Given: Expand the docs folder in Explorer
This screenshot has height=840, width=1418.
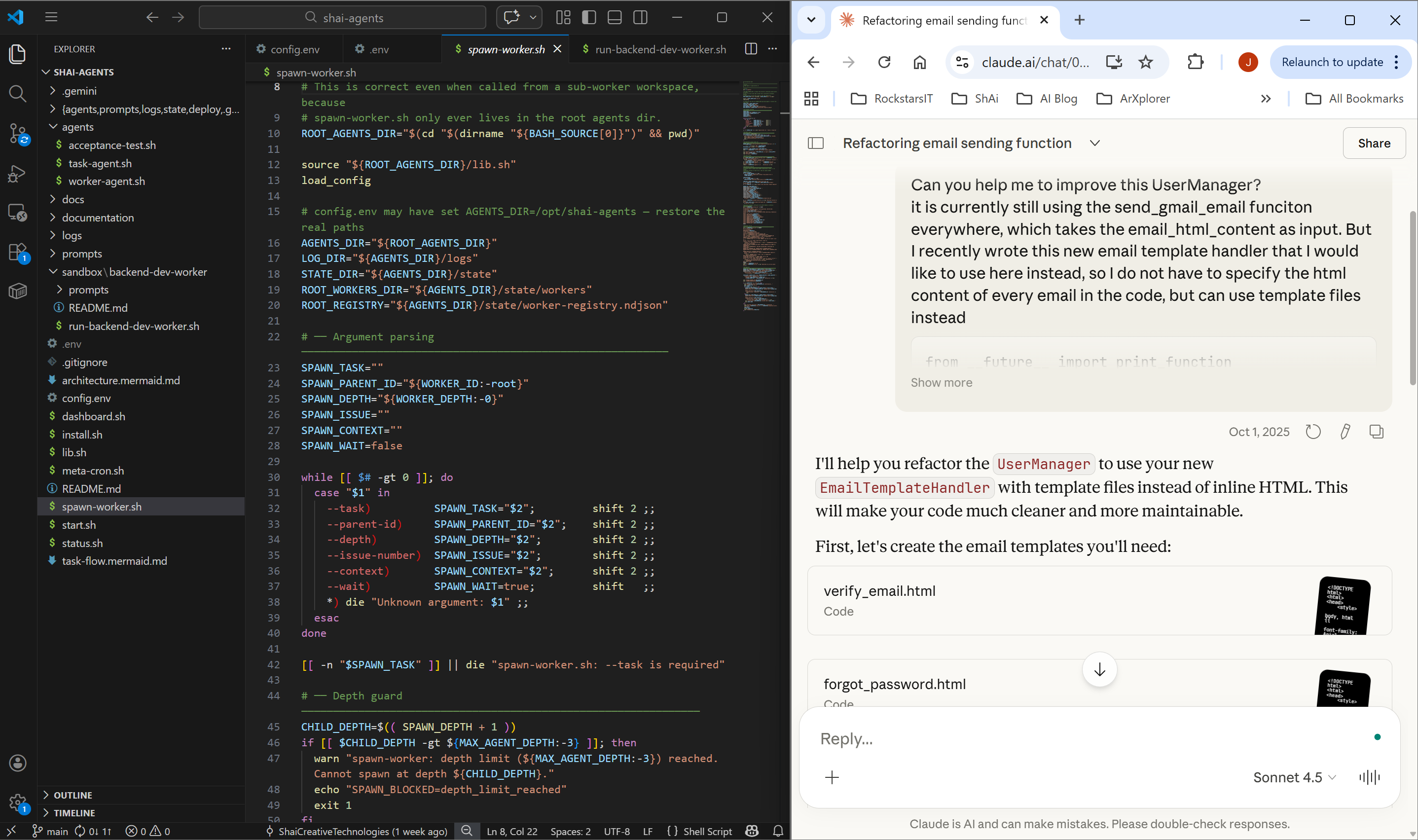Looking at the screenshot, I should pyautogui.click(x=73, y=199).
